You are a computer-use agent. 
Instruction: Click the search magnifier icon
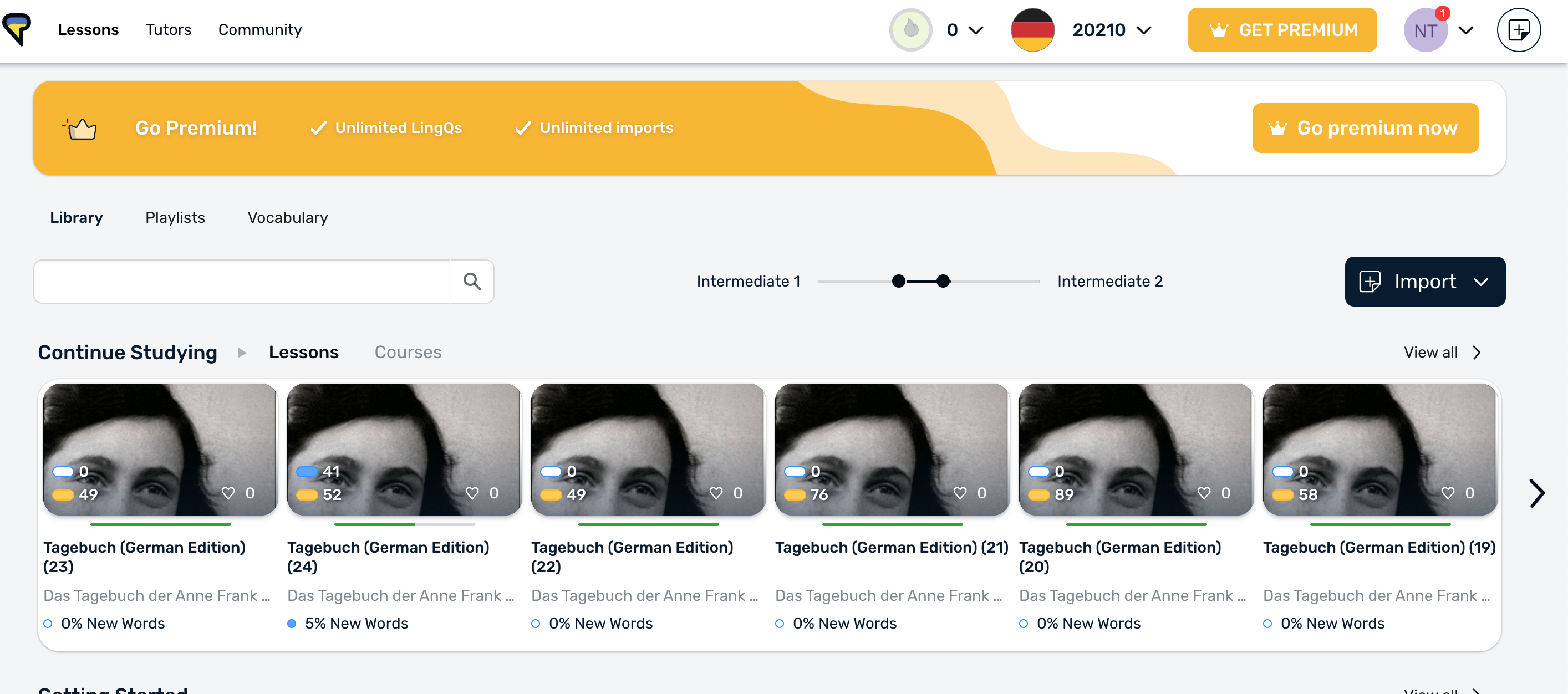(472, 281)
